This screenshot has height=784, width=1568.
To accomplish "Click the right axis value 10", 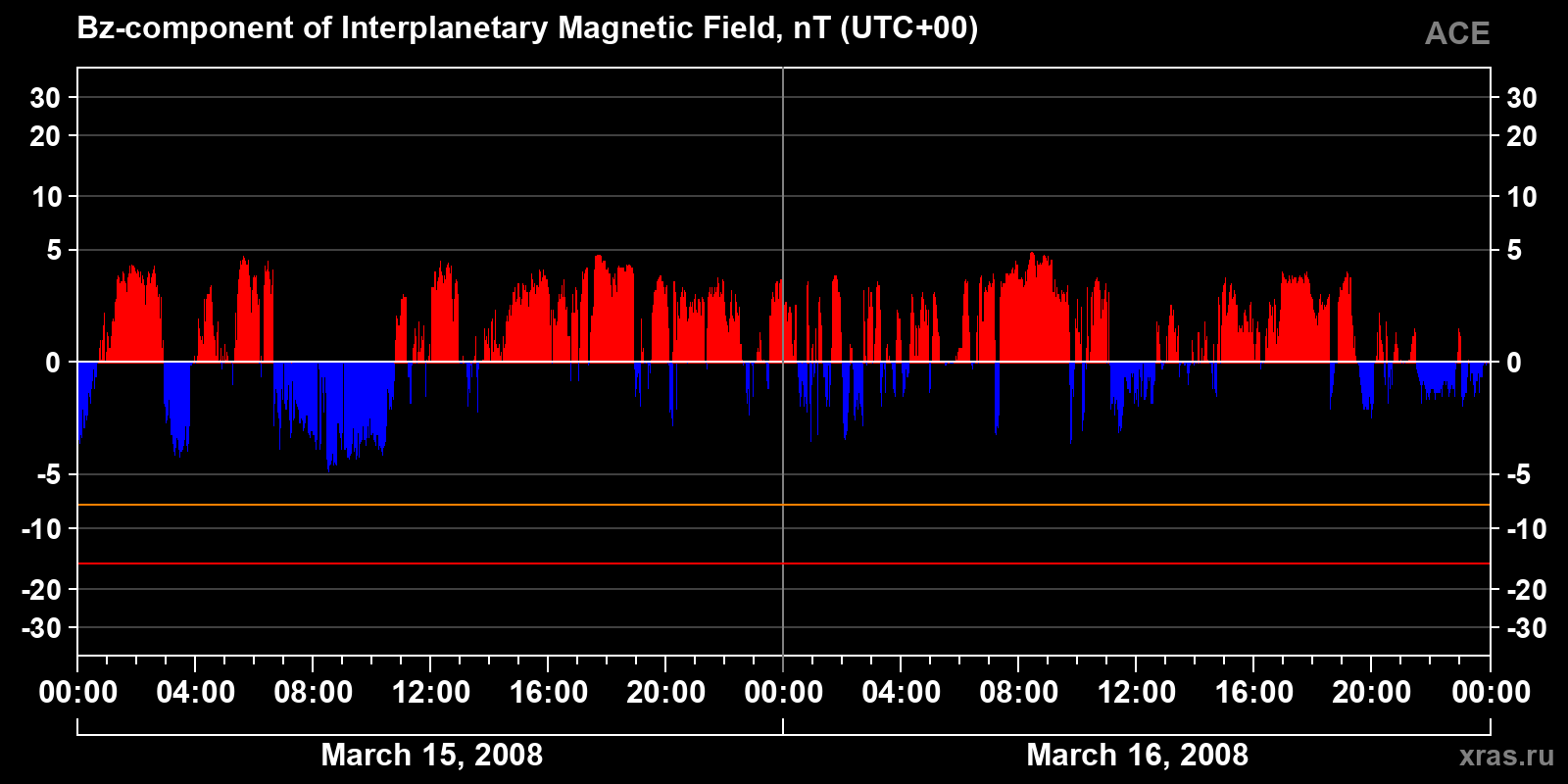I will (x=1521, y=197).
